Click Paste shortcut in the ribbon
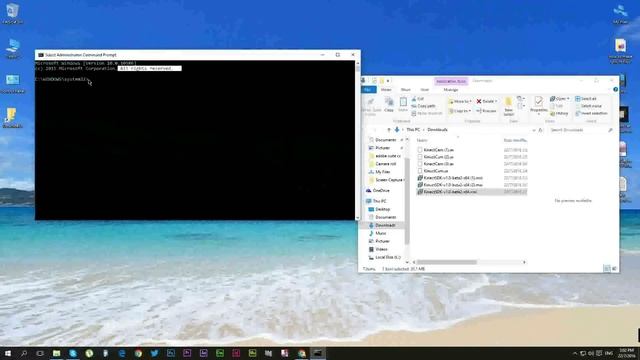Image resolution: width=640 pixels, height=360 pixels. click(427, 113)
